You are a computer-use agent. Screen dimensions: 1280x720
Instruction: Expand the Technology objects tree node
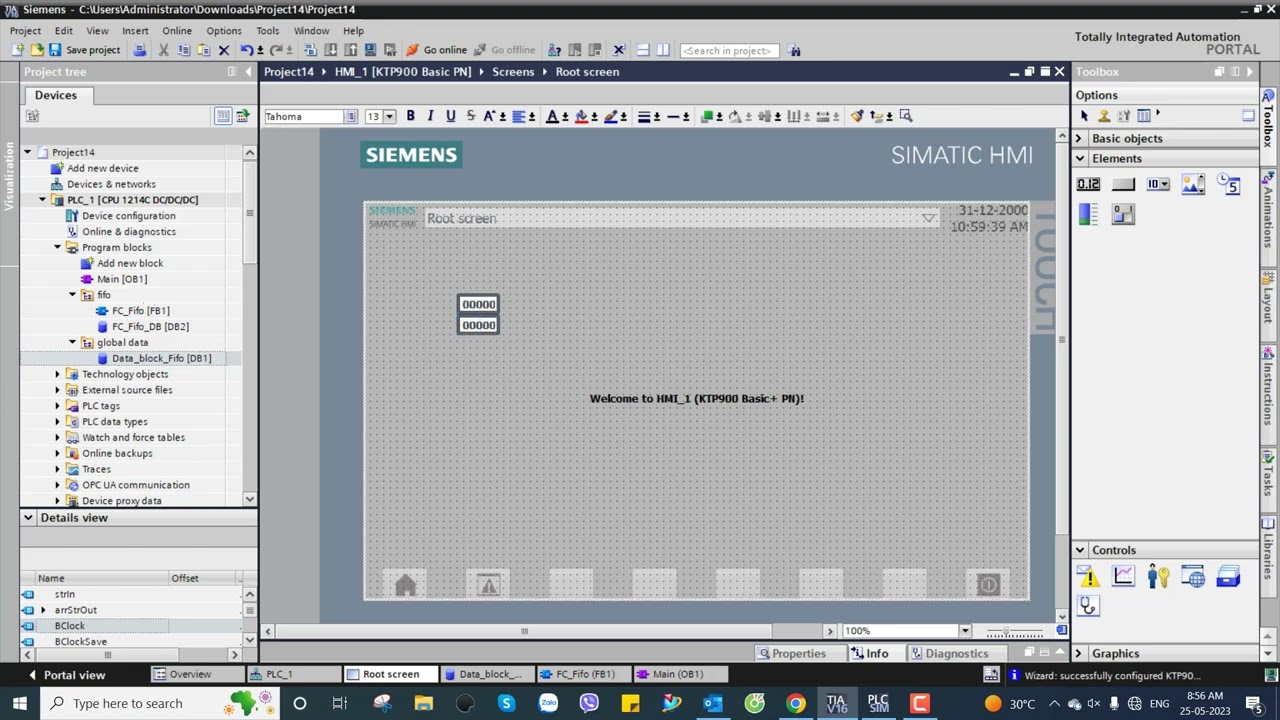tap(58, 374)
